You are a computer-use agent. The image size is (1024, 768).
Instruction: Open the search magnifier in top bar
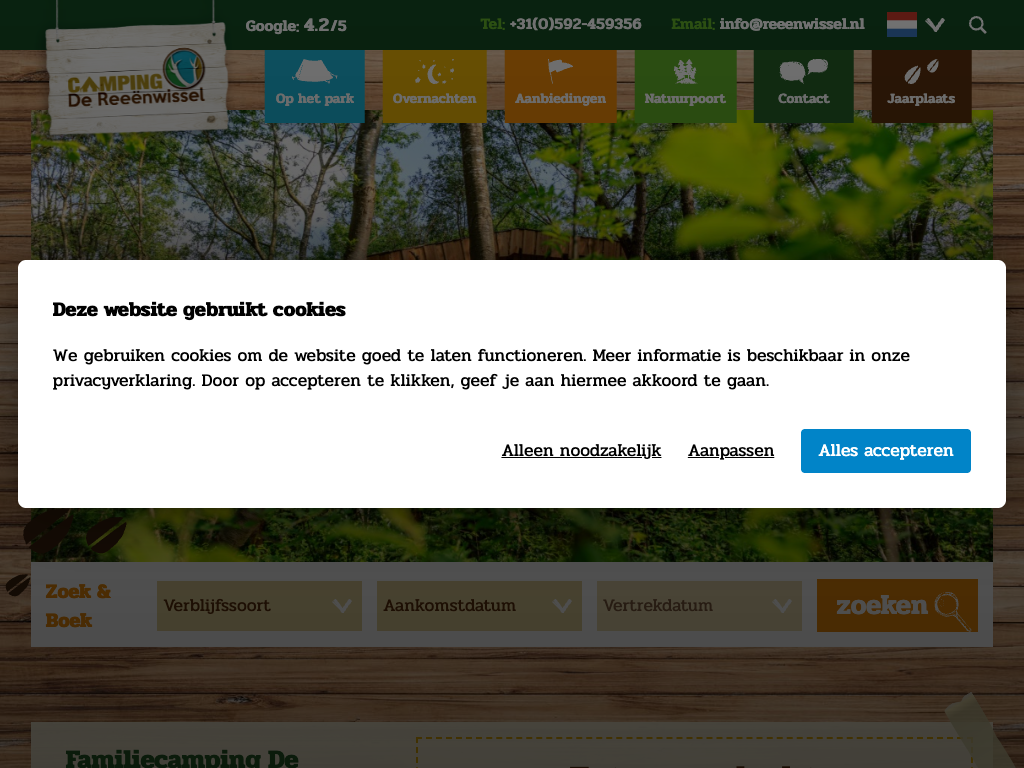coord(977,25)
